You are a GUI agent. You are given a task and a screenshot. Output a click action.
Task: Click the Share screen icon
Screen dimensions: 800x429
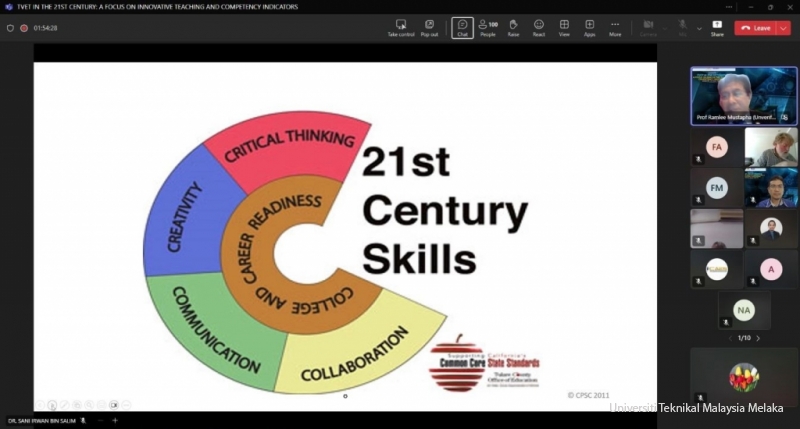click(x=717, y=27)
